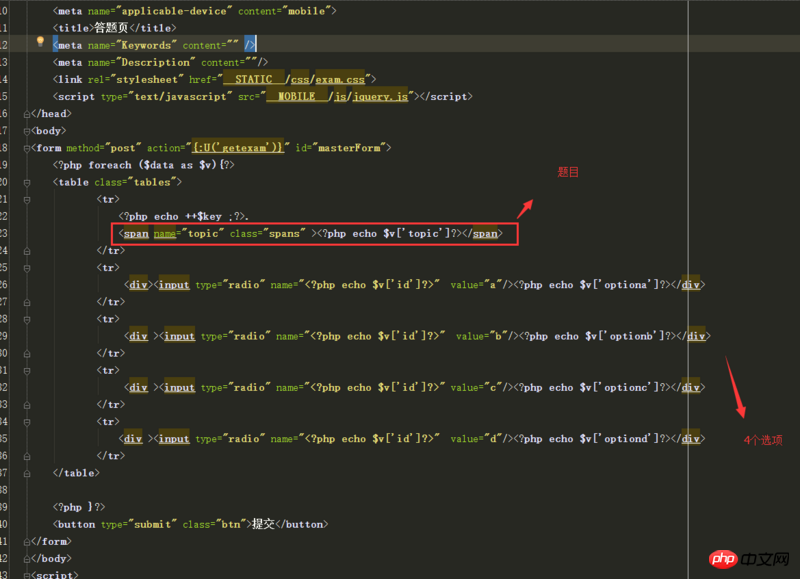Click the value="c" radio attribute
800x579 pixels.
click(x=476, y=388)
